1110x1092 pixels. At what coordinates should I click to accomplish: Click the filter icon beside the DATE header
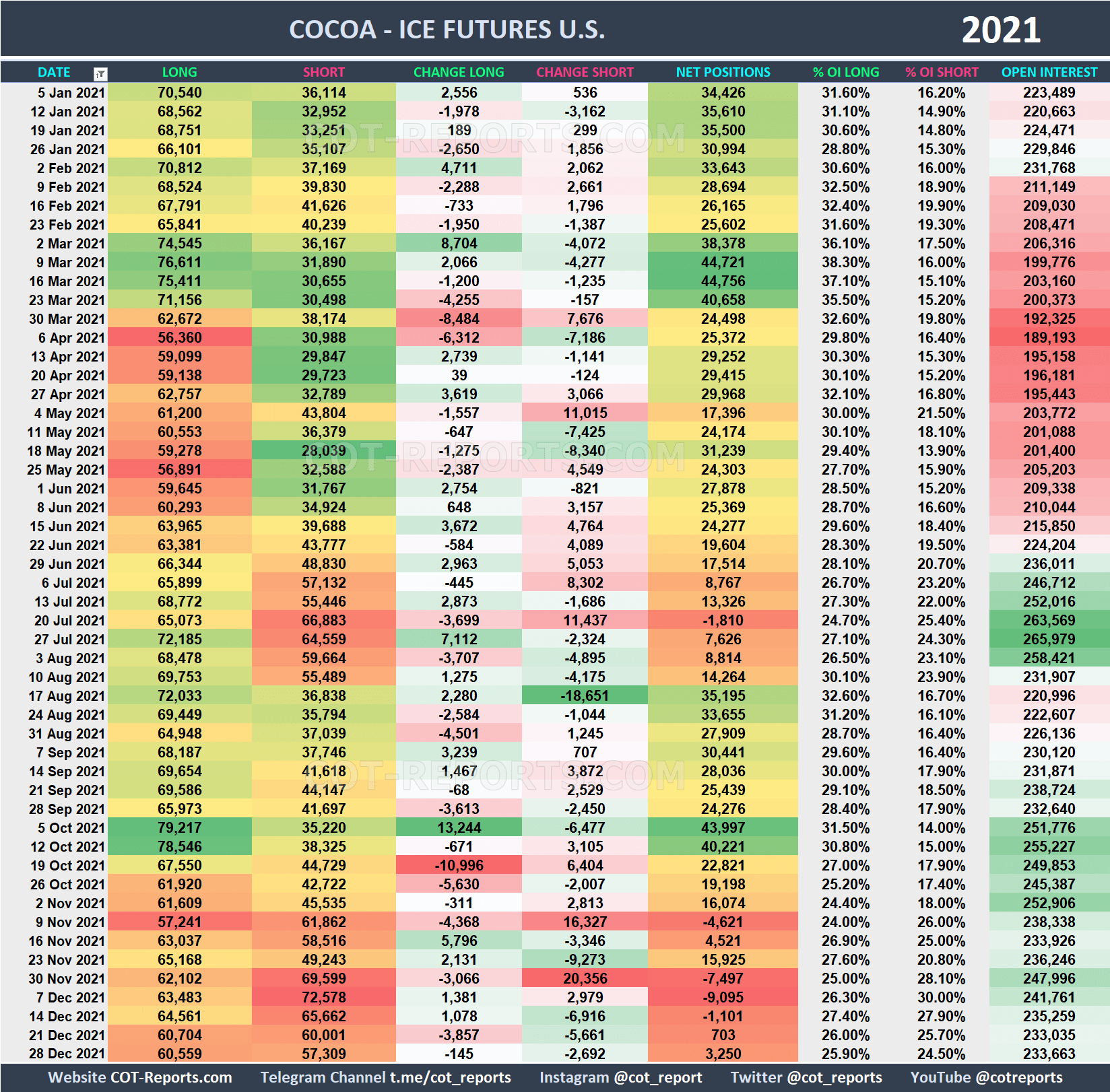tap(100, 72)
